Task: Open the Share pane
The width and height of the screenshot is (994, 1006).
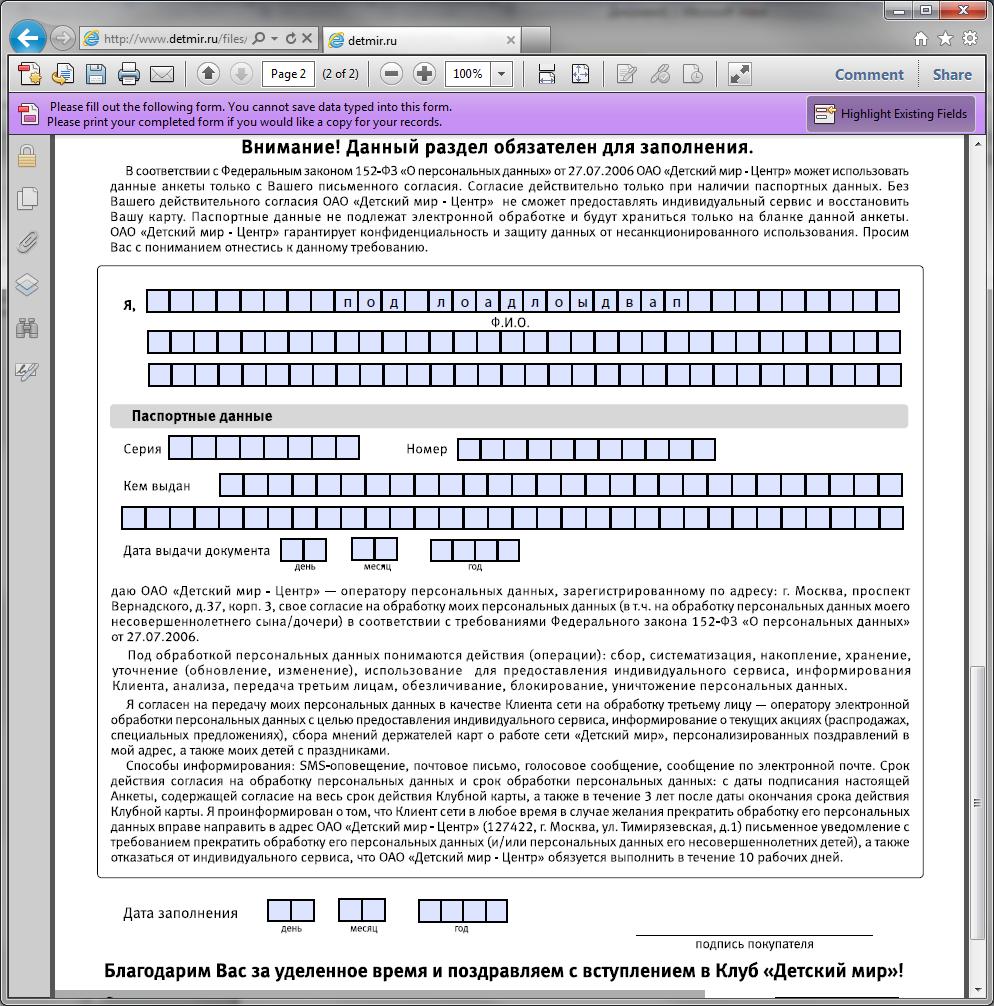Action: click(952, 74)
